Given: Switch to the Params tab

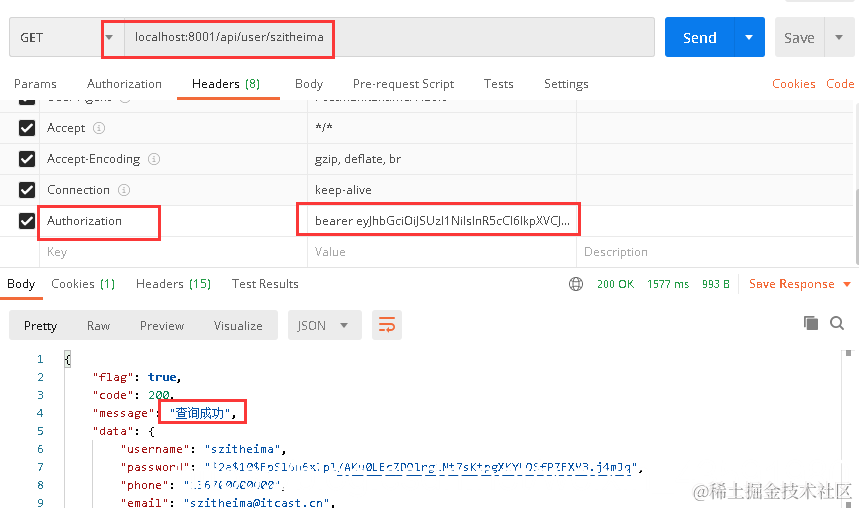Looking at the screenshot, I should pyautogui.click(x=35, y=84).
